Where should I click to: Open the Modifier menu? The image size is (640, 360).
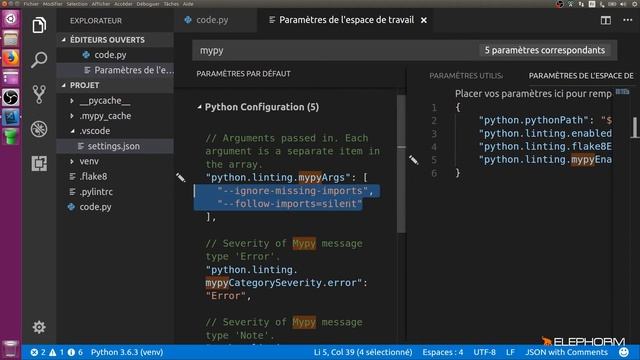(52, 4)
